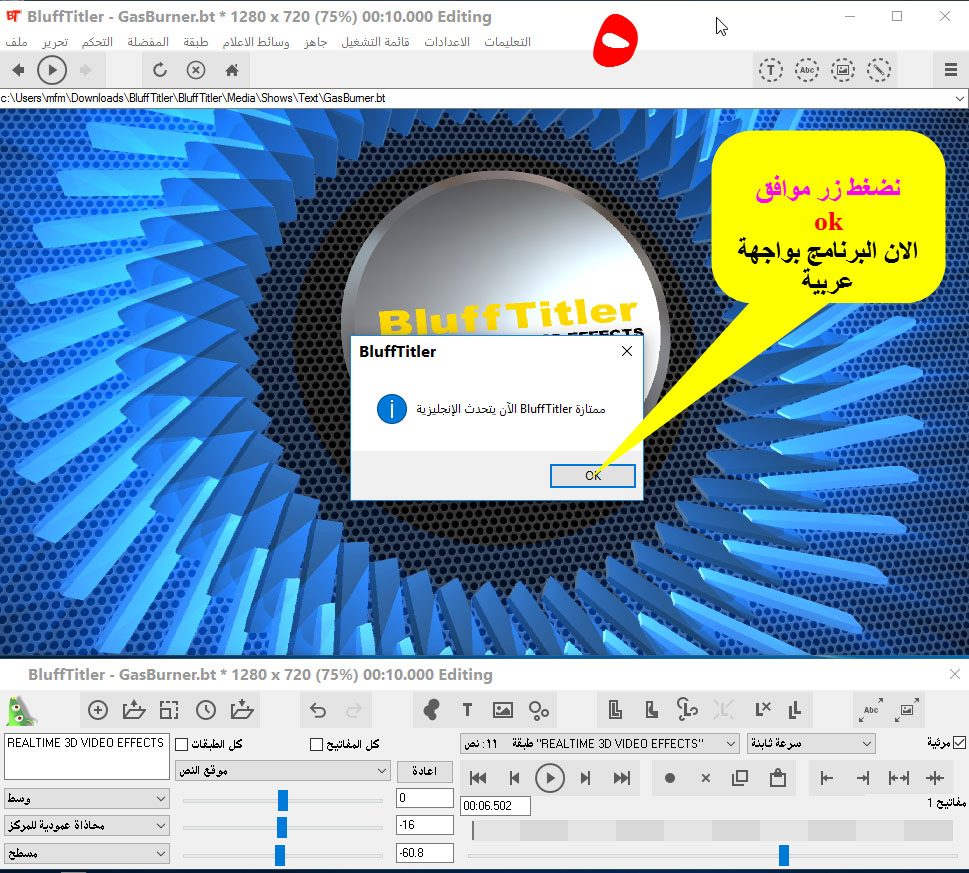Click the timeline position slider handle
Screen dimensions: 969x873
[784, 855]
